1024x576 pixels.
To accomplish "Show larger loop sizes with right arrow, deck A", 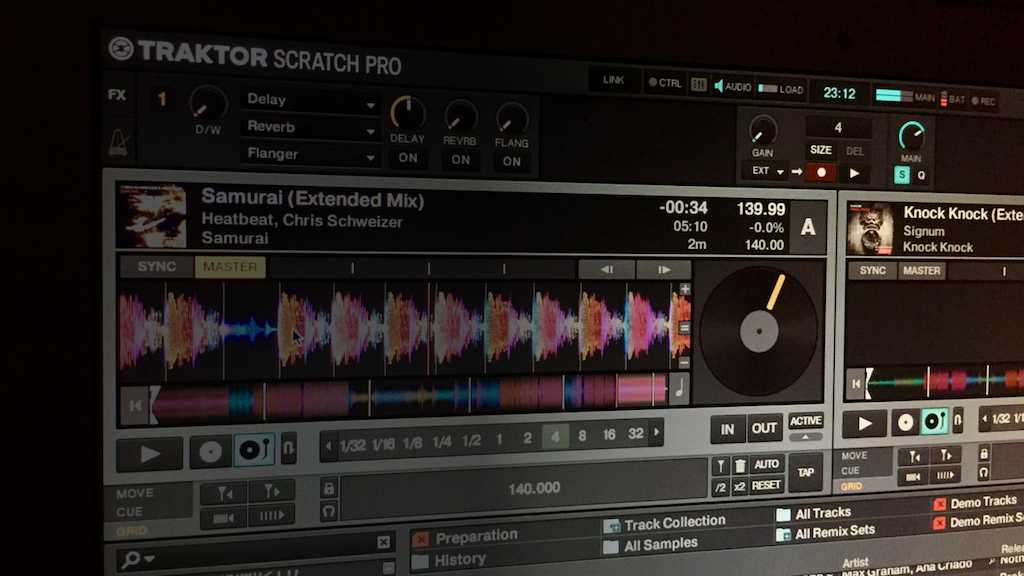I will click(x=656, y=432).
